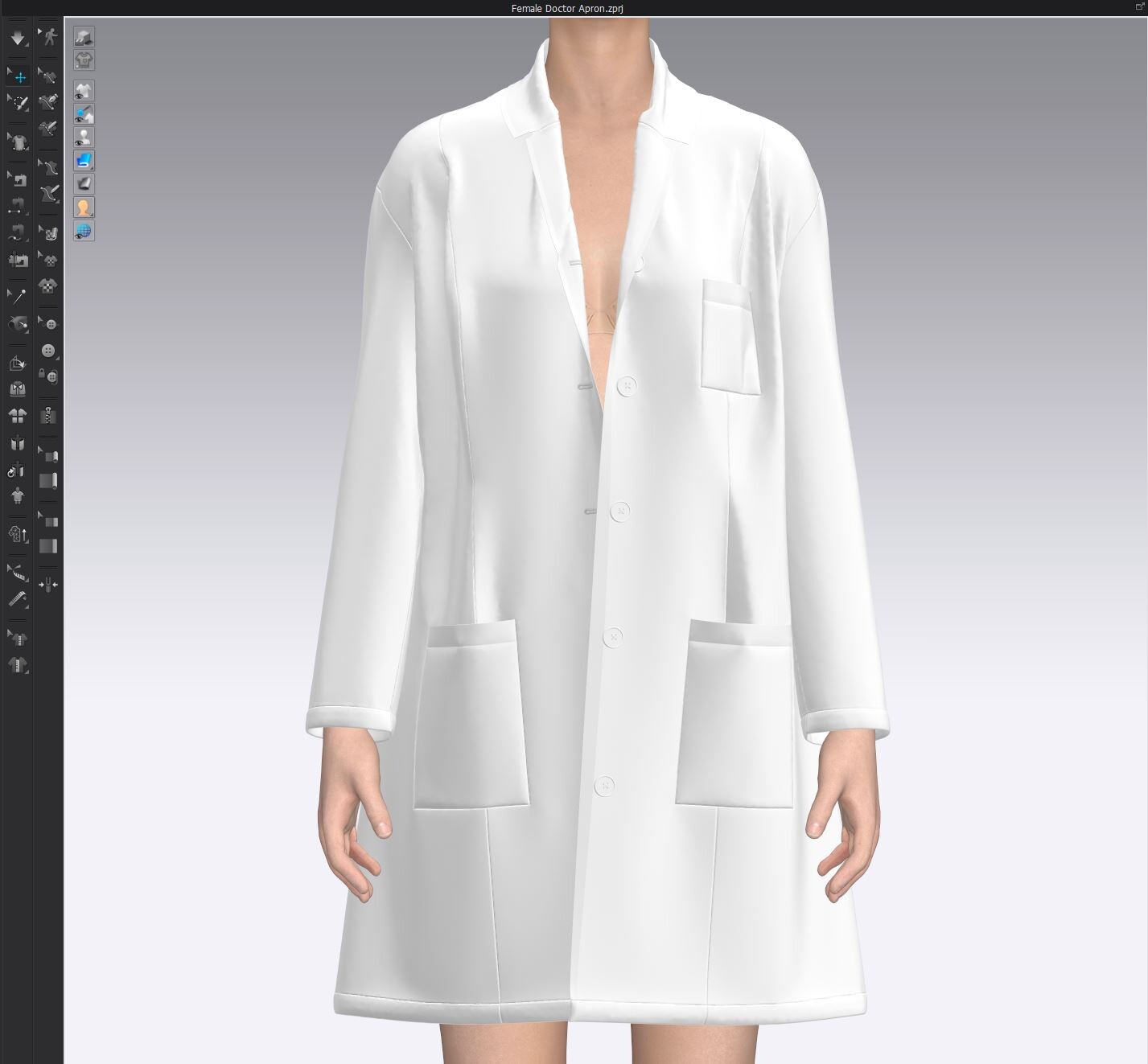Select the Fold Arrangement tool
Viewport: 1148px width, 1064px height.
(x=18, y=363)
